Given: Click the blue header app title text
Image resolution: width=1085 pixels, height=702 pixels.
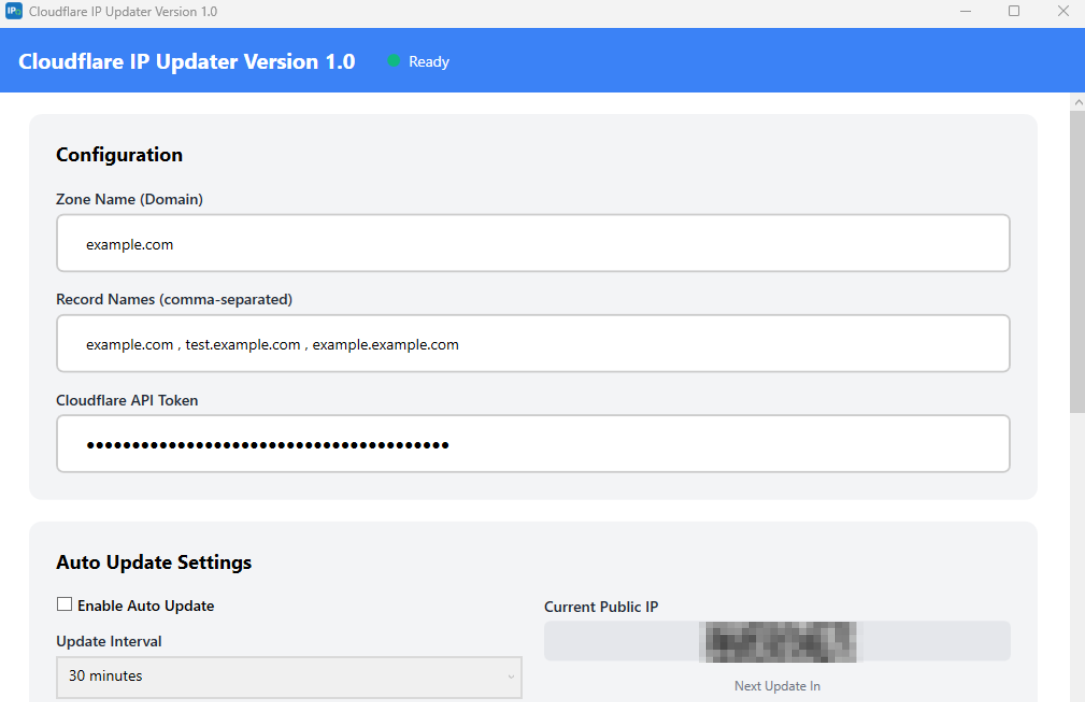Looking at the screenshot, I should click(x=187, y=62).
